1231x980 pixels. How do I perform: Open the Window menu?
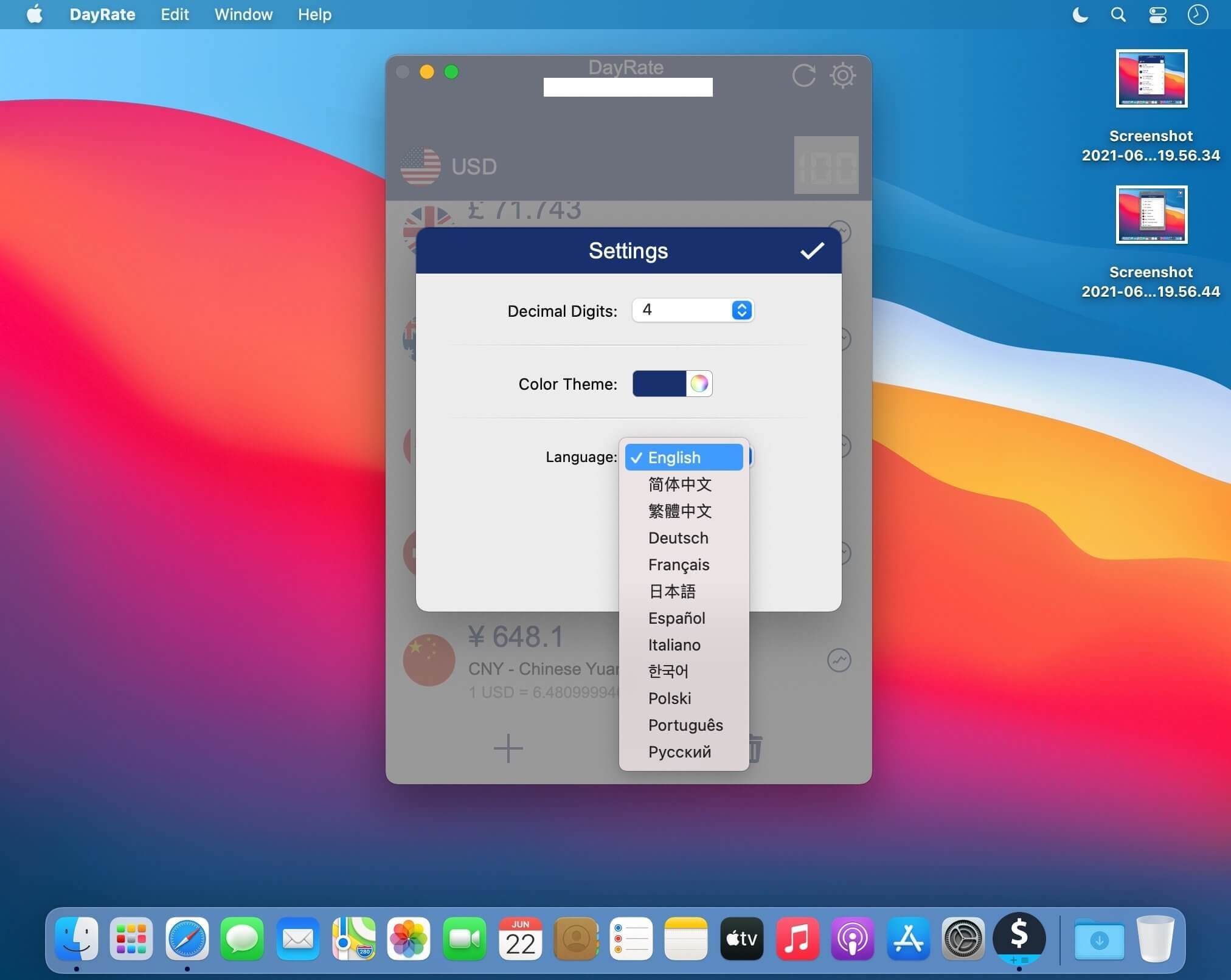[x=243, y=15]
